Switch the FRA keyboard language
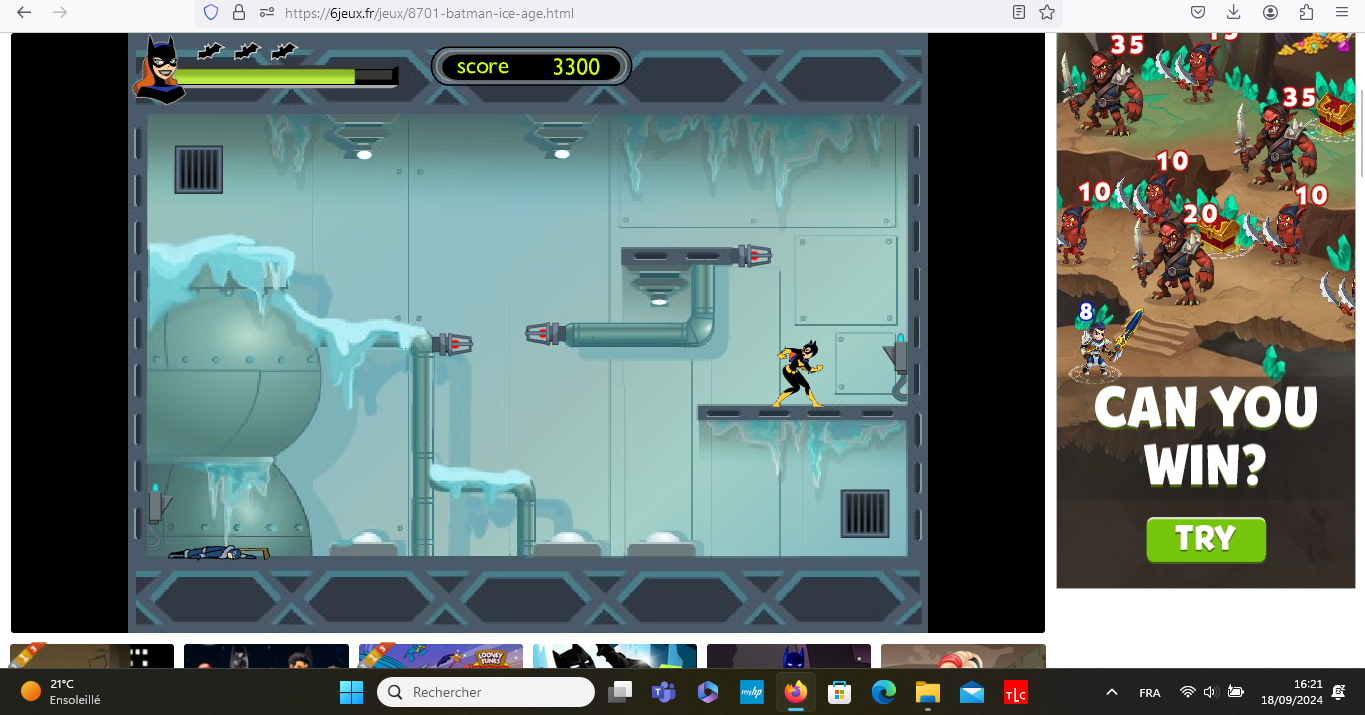The width and height of the screenshot is (1365, 715). (x=1150, y=692)
